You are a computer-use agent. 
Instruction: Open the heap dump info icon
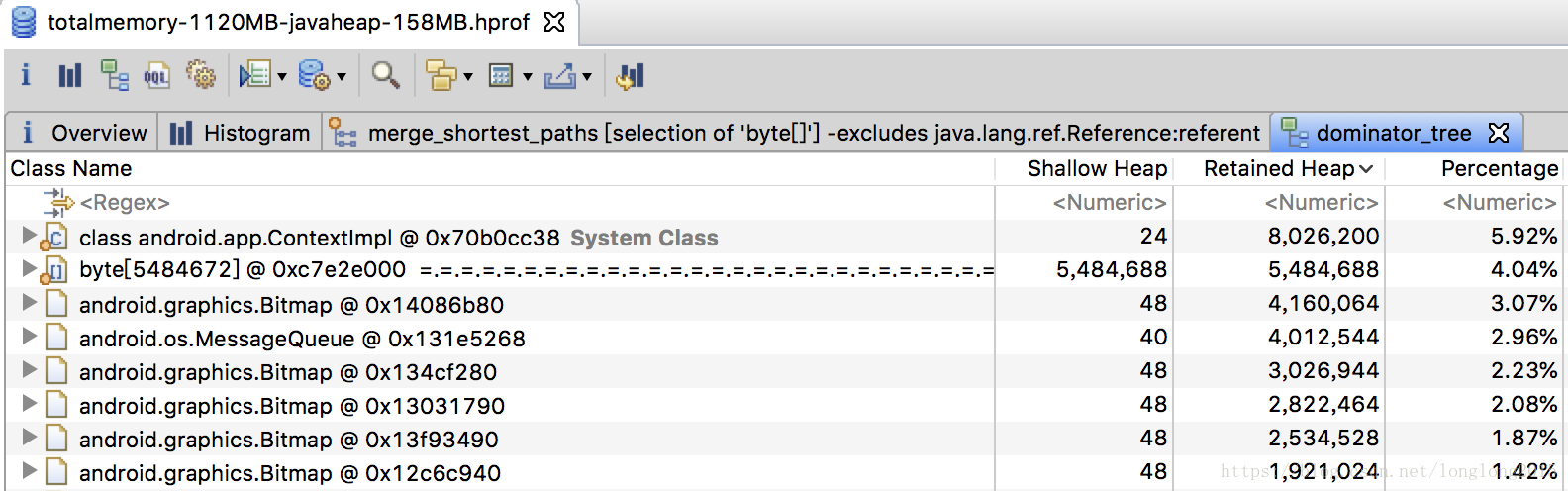[26, 75]
